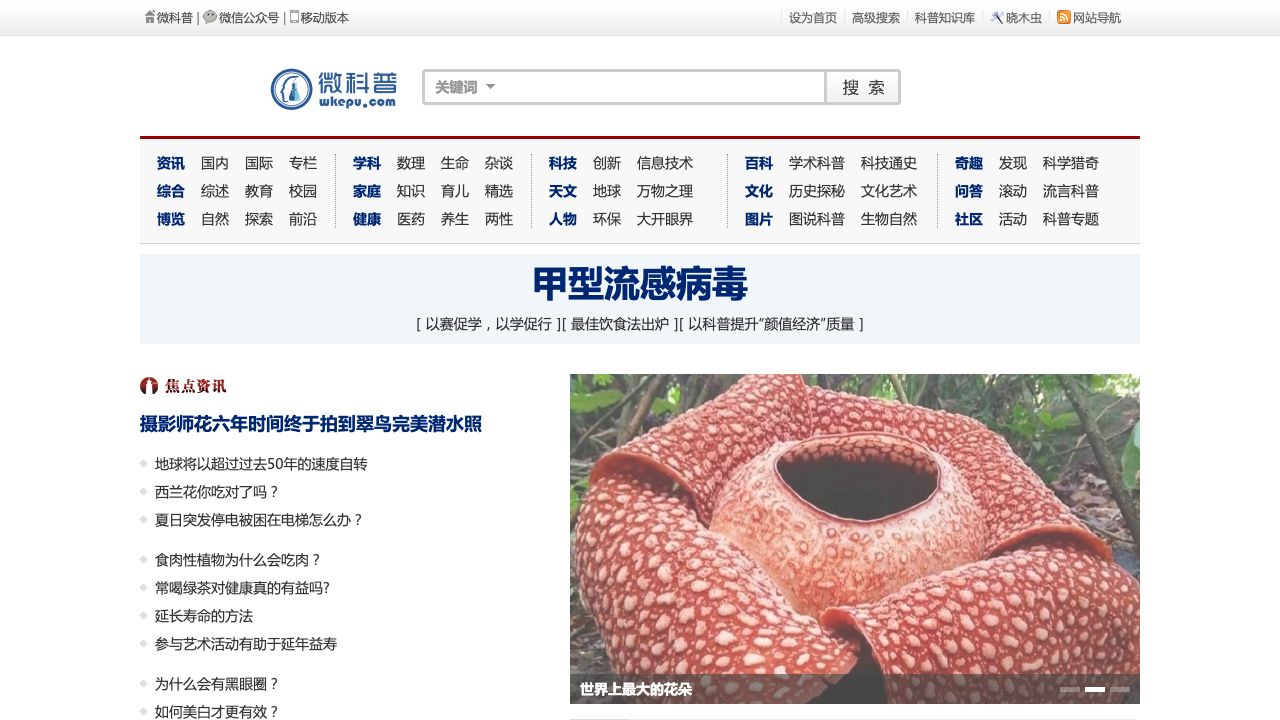Click the 科普知识库 header option

[943, 17]
